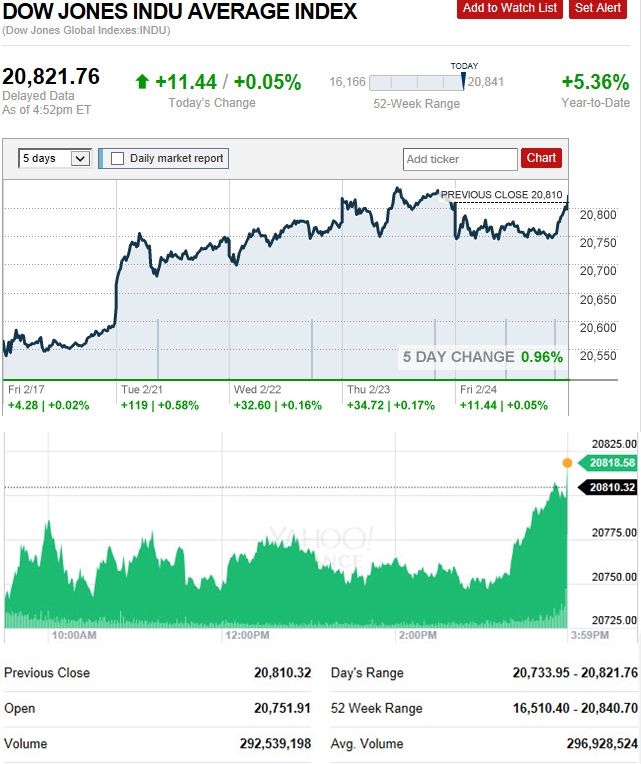
Task: Click the +4.28 | +0.02% daily change
Action: click(49, 405)
